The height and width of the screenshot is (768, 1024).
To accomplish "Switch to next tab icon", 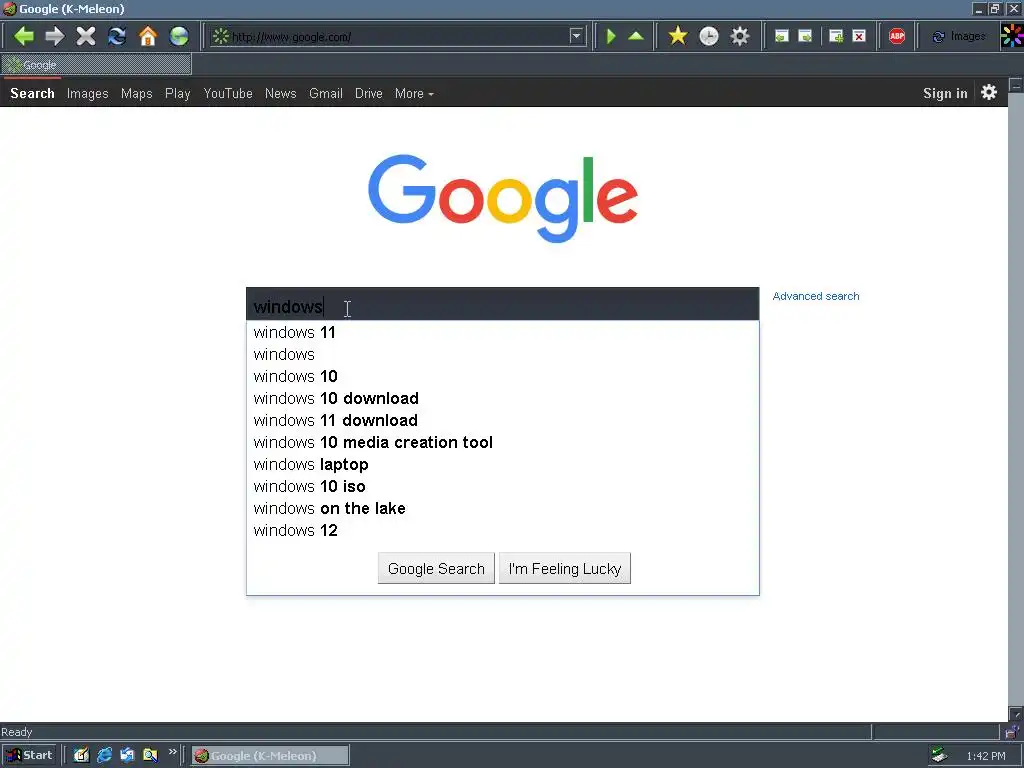I will pos(805,37).
